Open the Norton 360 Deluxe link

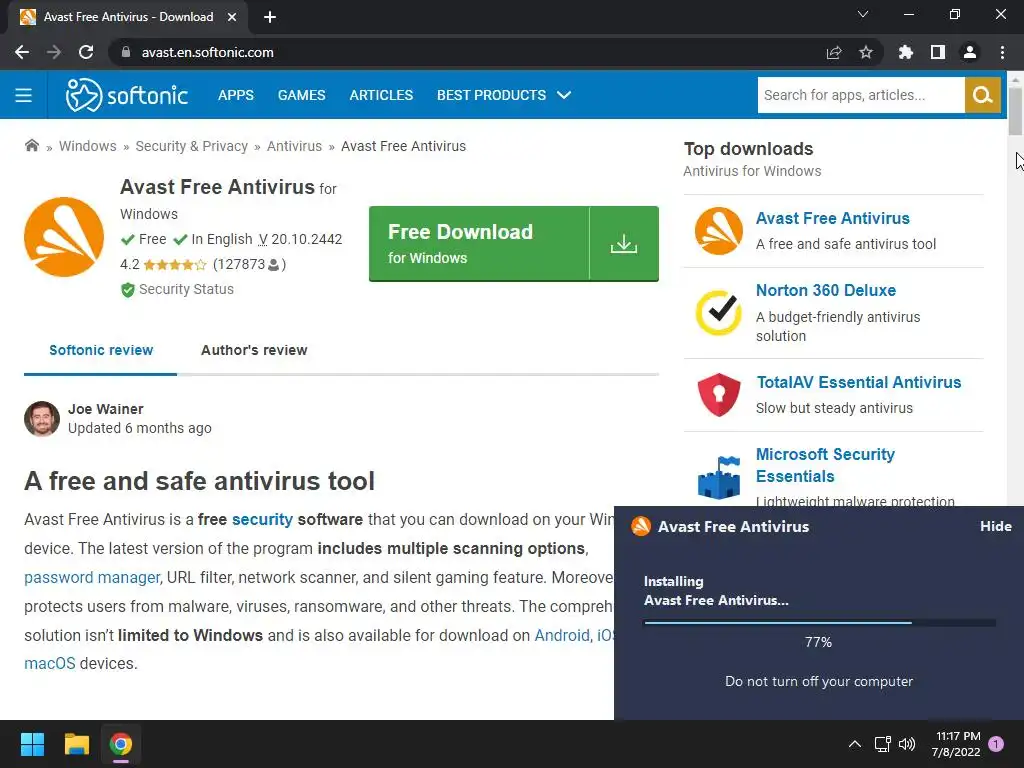coord(825,290)
